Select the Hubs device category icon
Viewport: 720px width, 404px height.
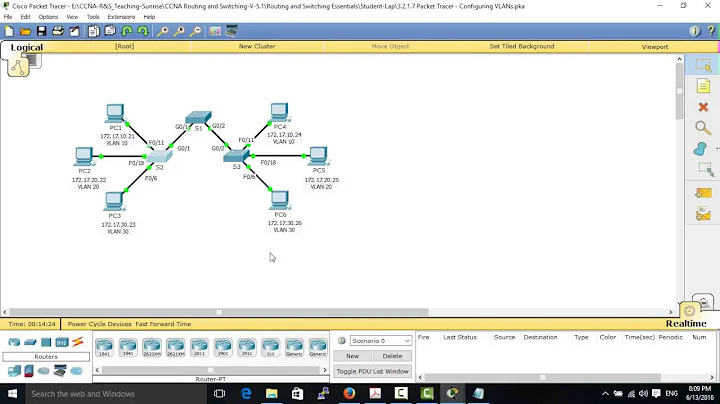tap(46, 342)
